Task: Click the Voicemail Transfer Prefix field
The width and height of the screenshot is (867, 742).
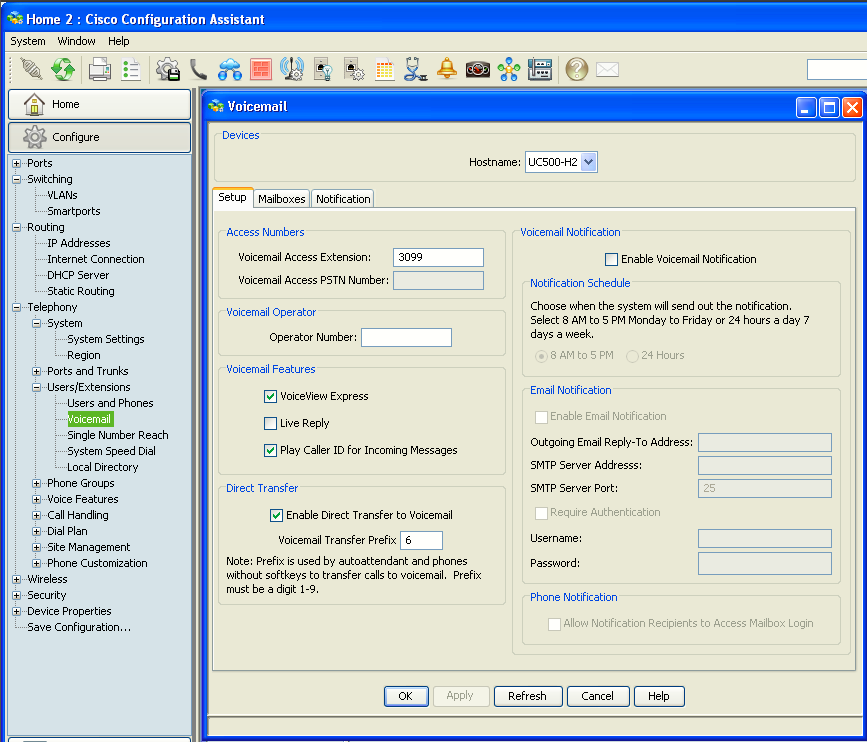Action: (x=421, y=540)
